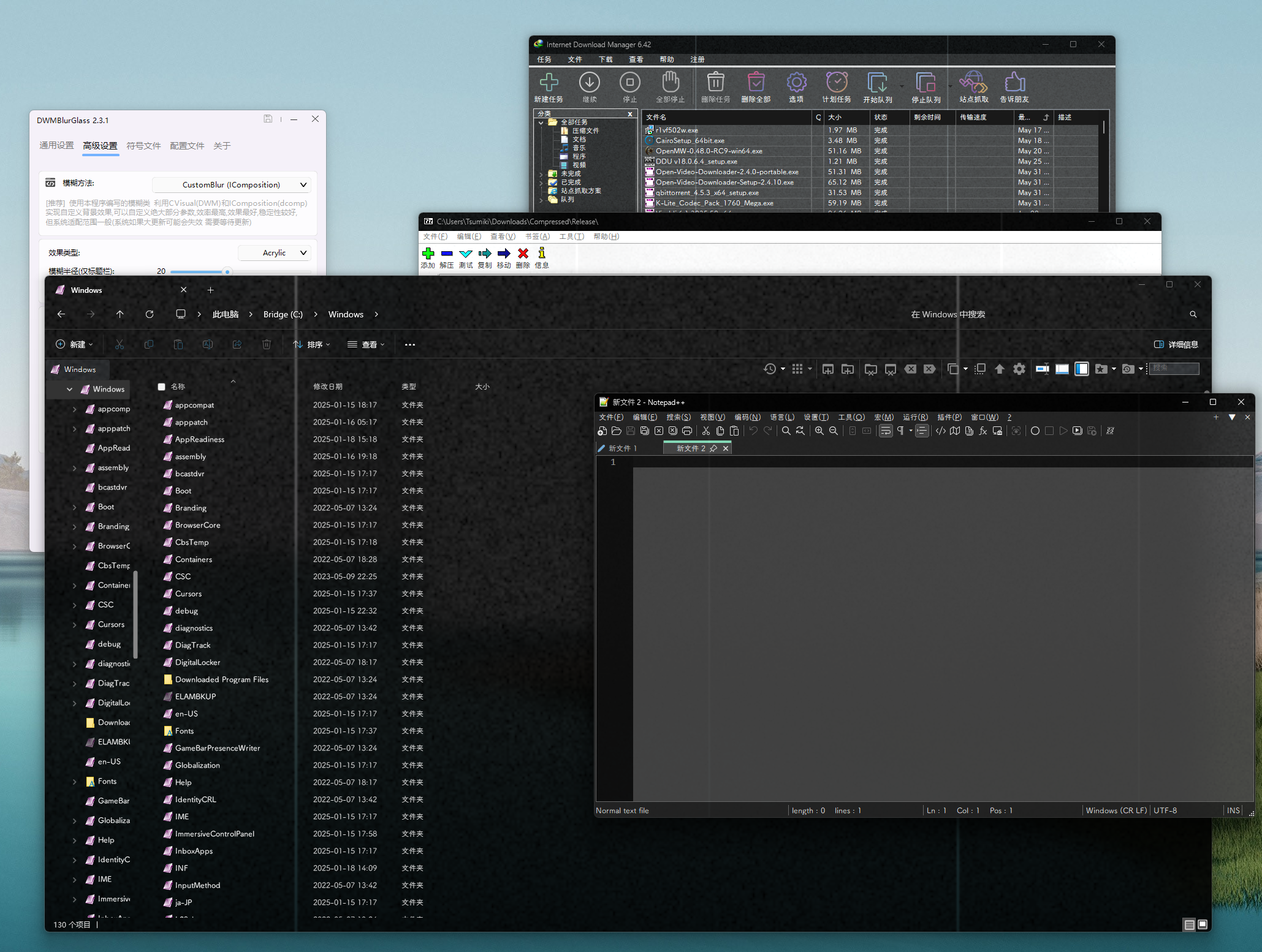Click the Zoom in icon in Notepad++
This screenshot has width=1262, height=952.
[819, 431]
